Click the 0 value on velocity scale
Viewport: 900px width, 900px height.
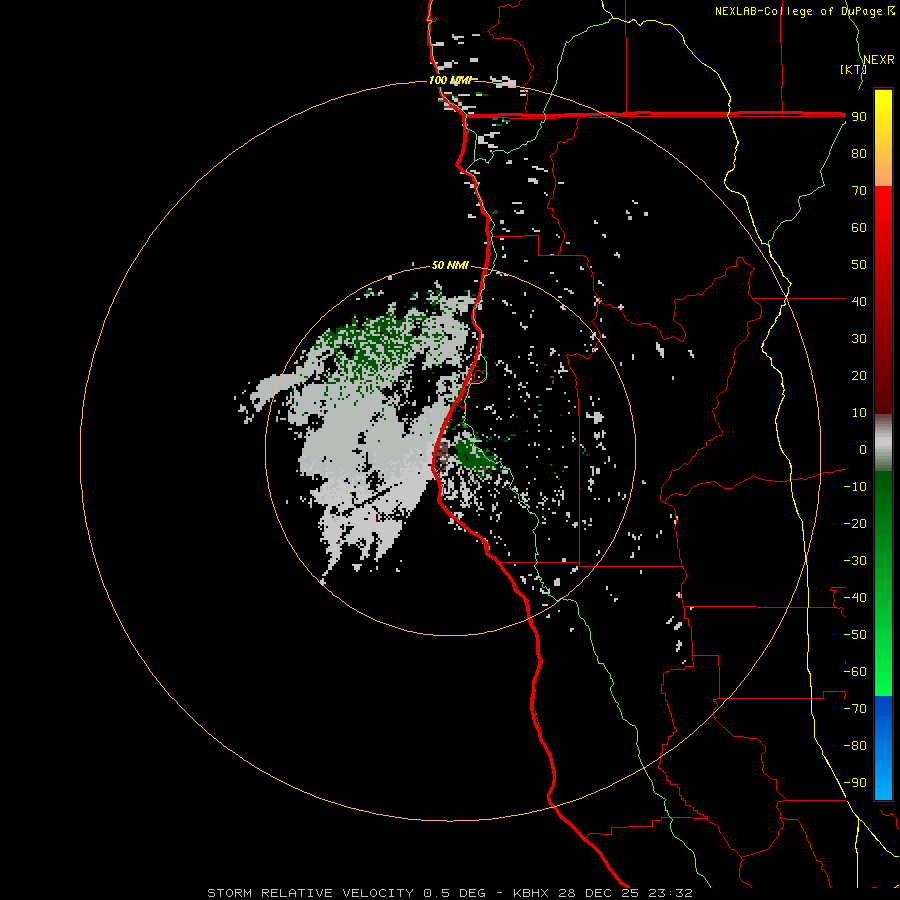pos(863,449)
